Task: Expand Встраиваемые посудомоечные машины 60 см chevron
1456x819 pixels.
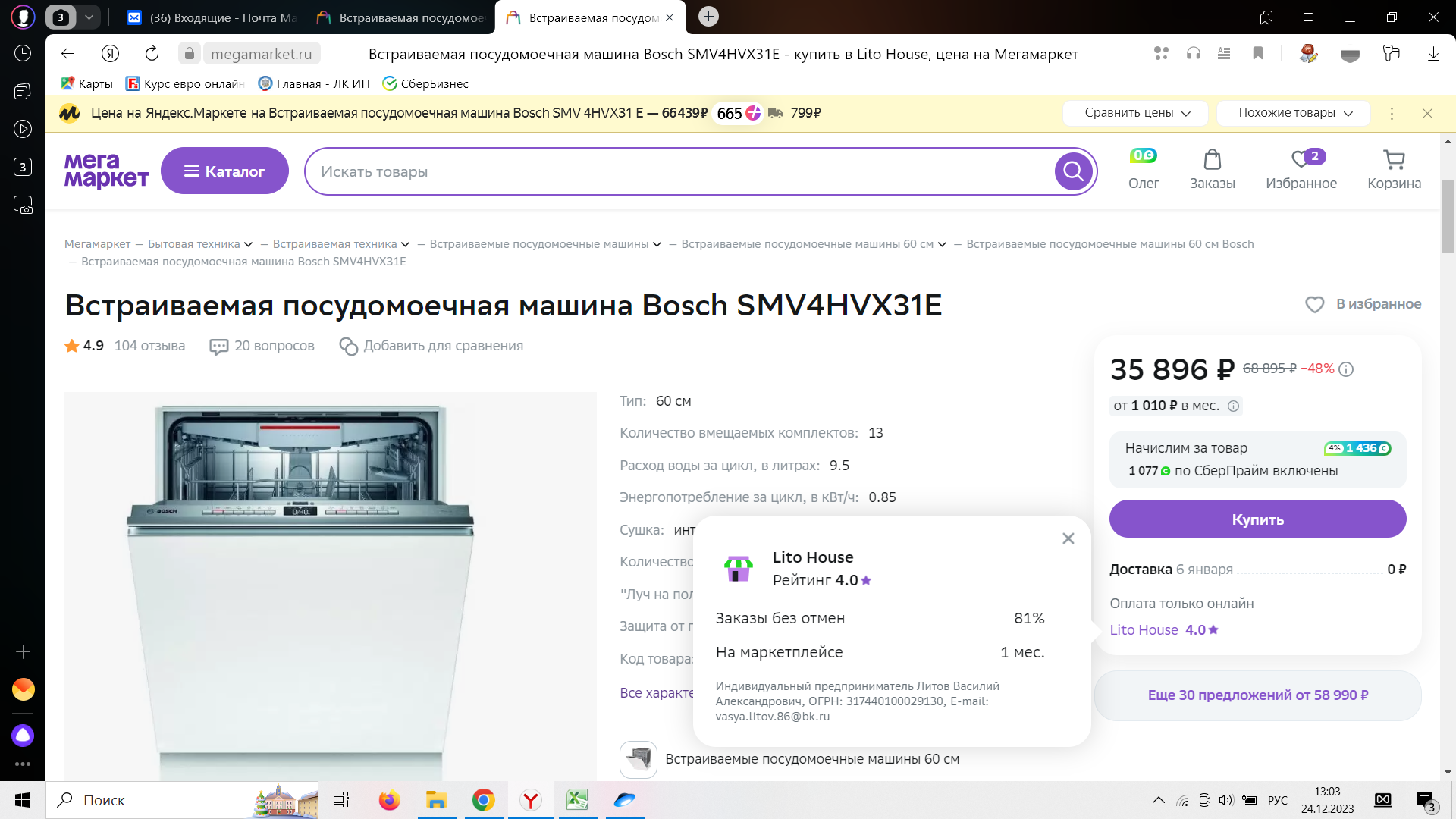Action: pos(943,244)
